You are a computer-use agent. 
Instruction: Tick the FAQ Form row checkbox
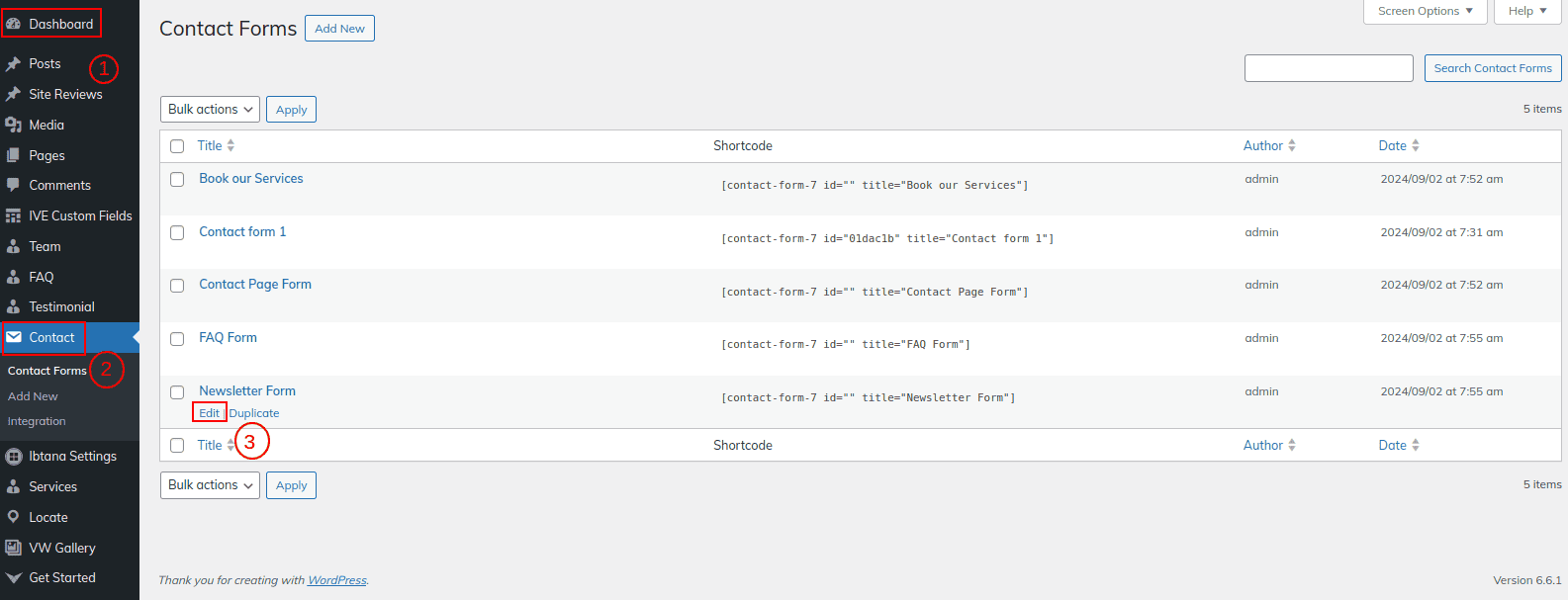(x=177, y=339)
